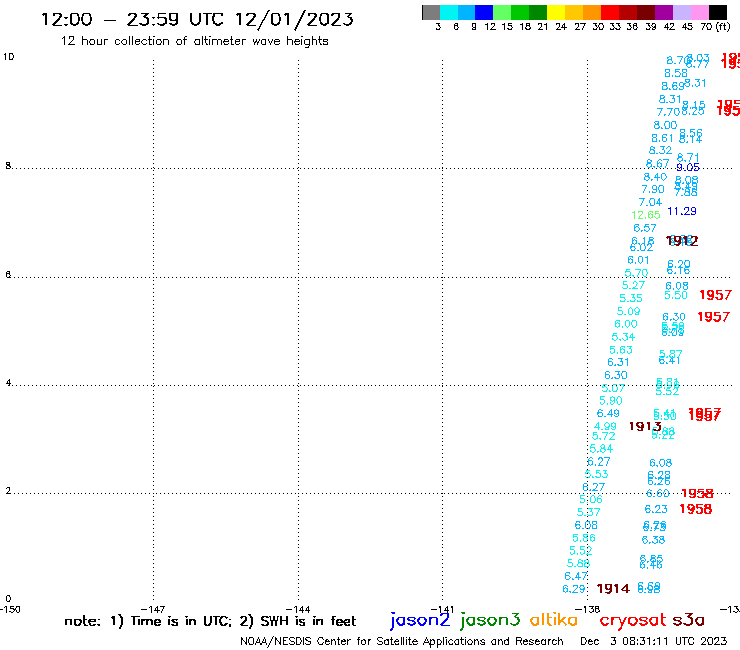Viewport: 740px width, 650px height.
Task: Click the 'Dec 3 08:31:11 UTC 2023' timestamp
Action: point(654,641)
